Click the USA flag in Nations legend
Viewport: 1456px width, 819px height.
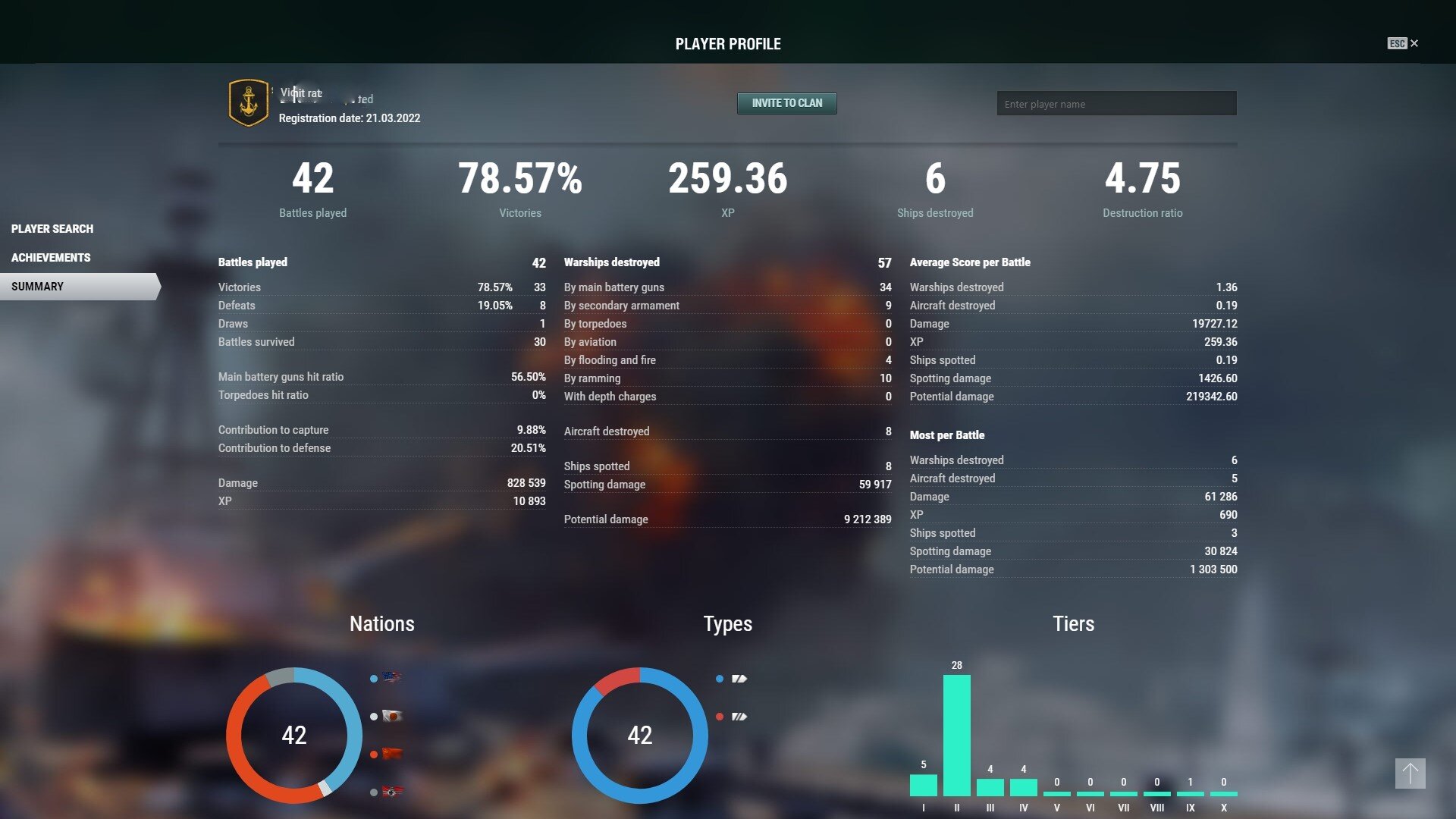coord(391,677)
